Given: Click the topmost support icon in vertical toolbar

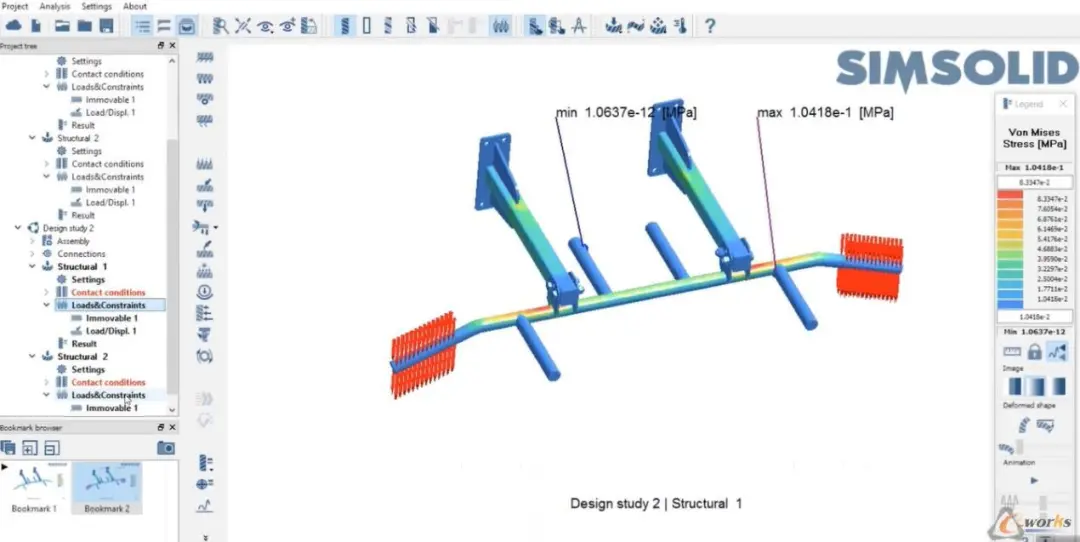Looking at the screenshot, I should (204, 57).
